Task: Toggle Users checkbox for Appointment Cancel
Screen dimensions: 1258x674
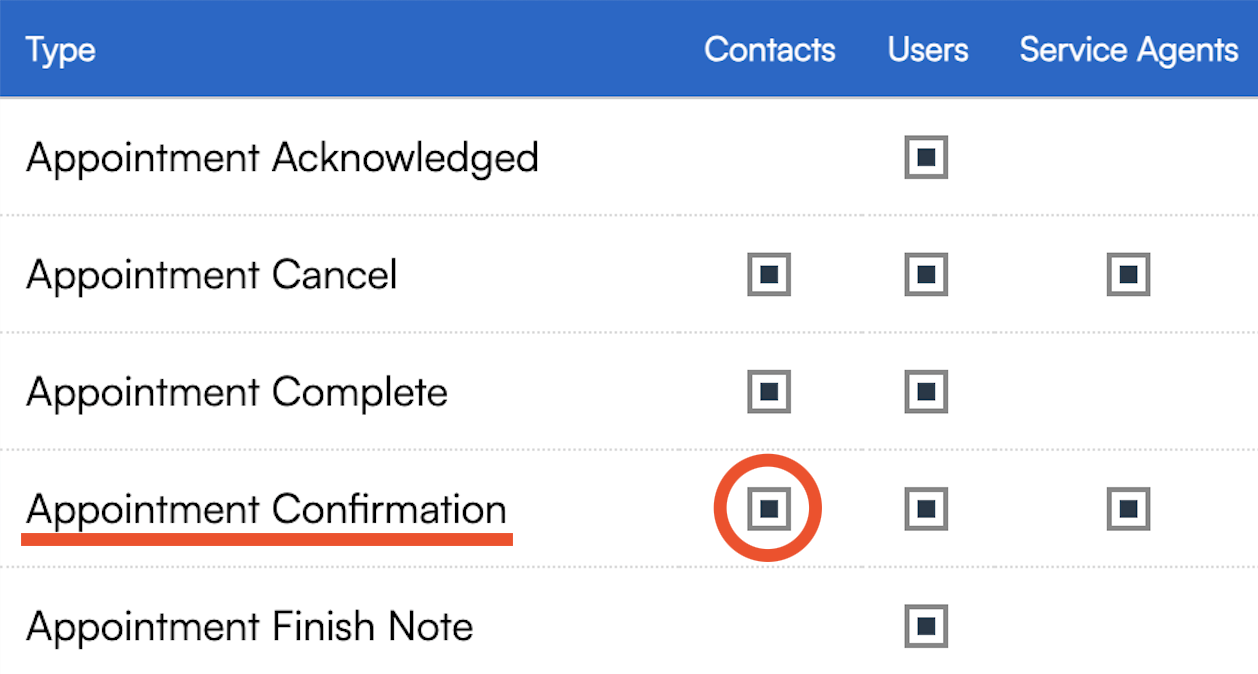Action: tap(926, 275)
